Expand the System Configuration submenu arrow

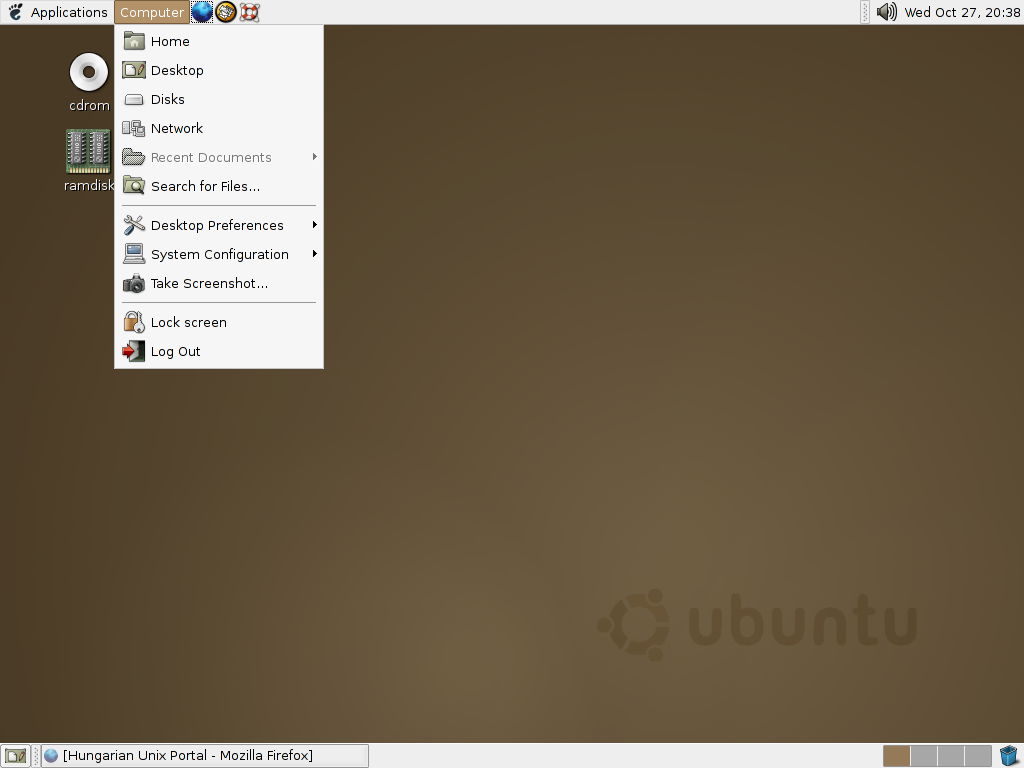[314, 253]
